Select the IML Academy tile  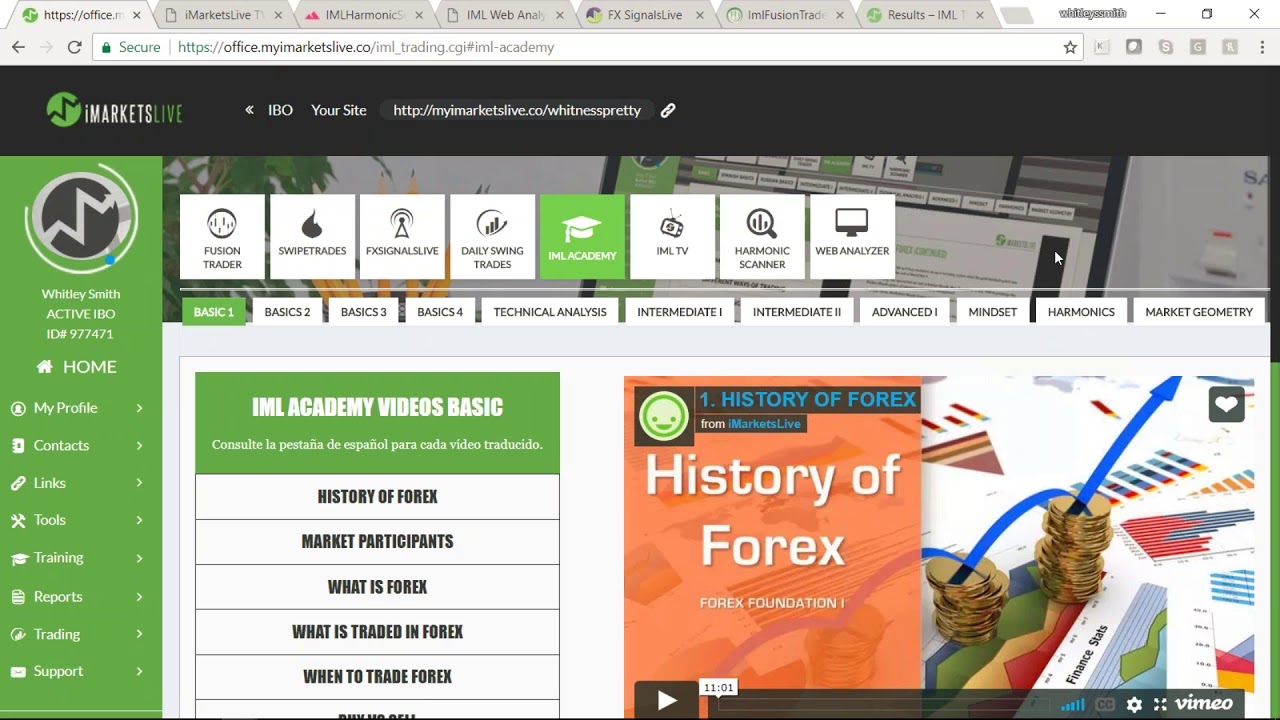tap(582, 237)
